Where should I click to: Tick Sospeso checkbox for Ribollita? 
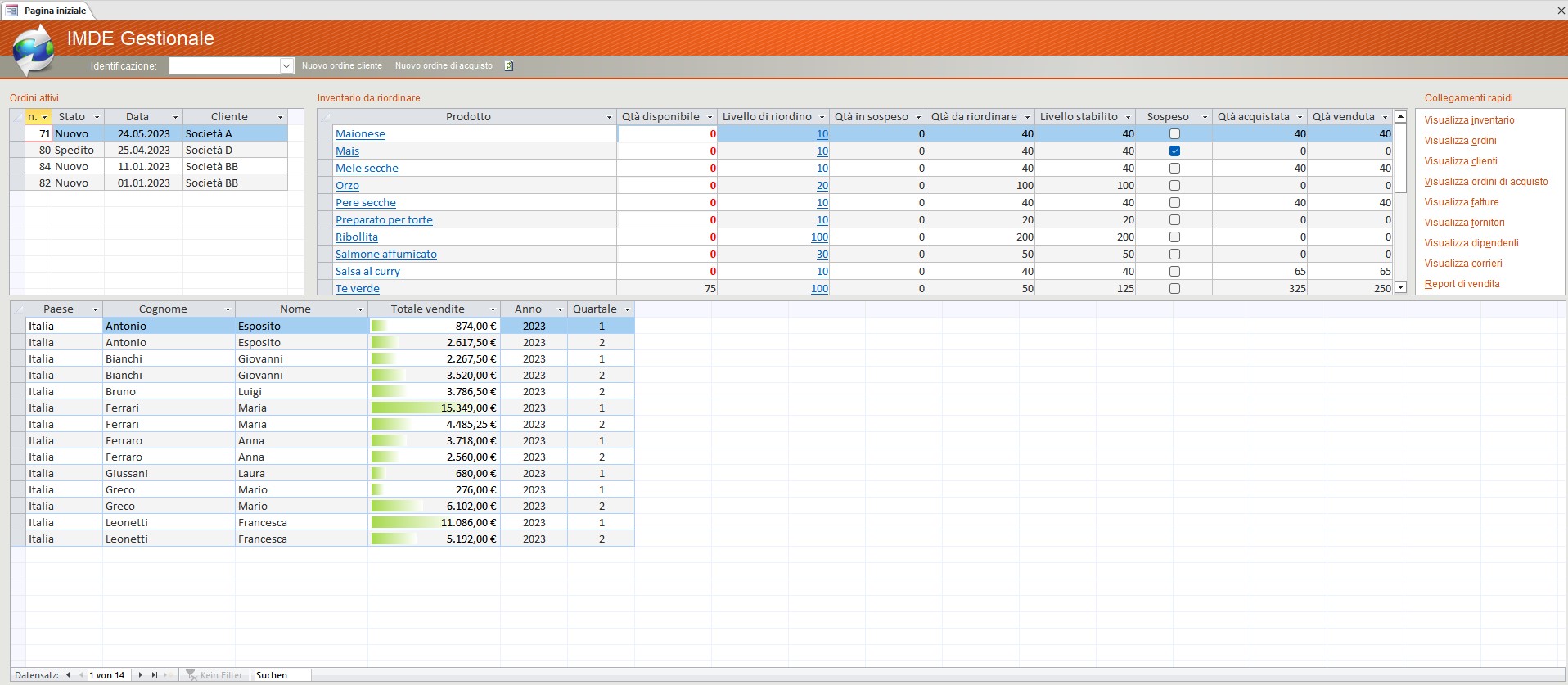(x=1174, y=237)
